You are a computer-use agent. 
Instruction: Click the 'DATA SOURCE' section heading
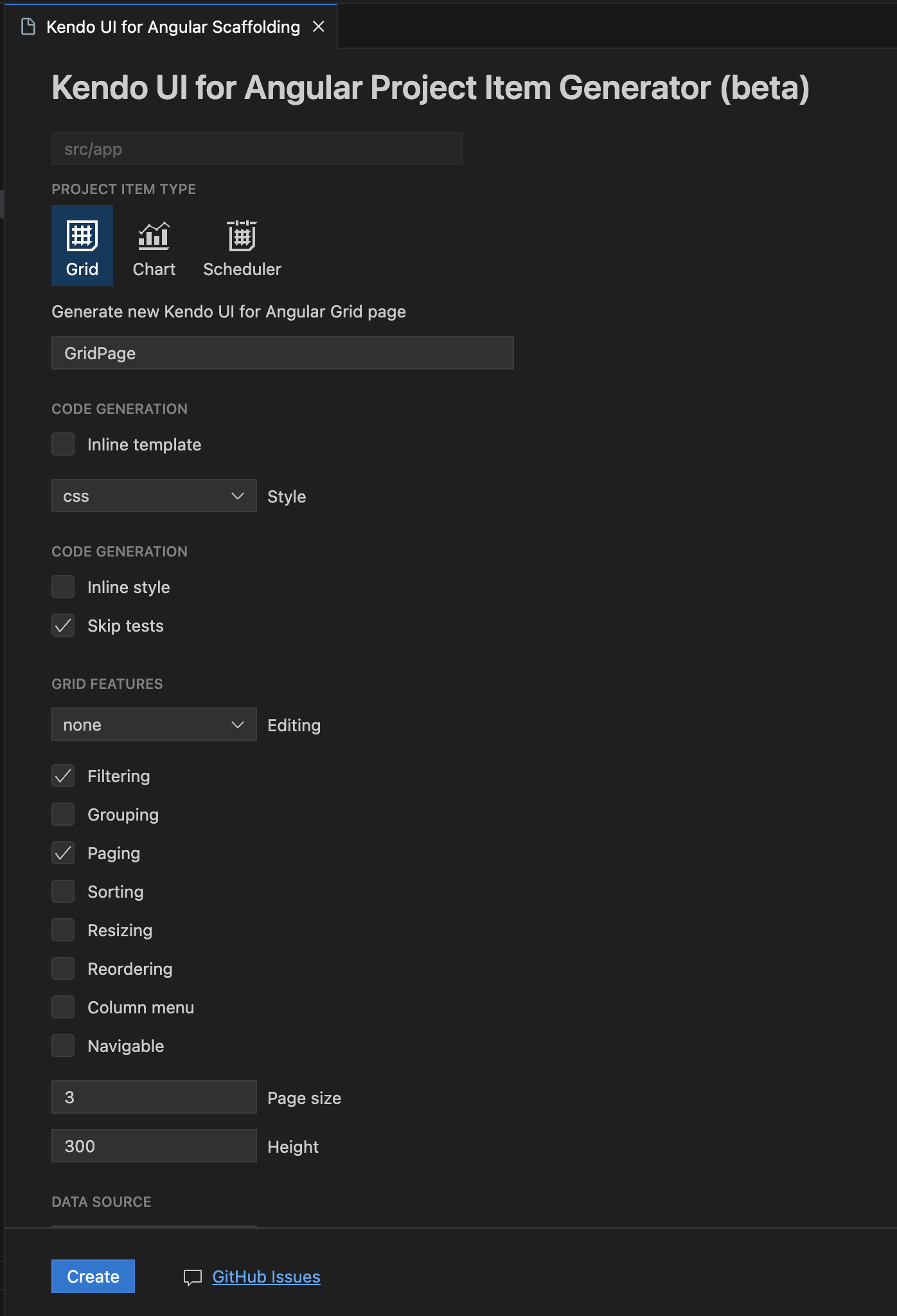pyautogui.click(x=102, y=1202)
